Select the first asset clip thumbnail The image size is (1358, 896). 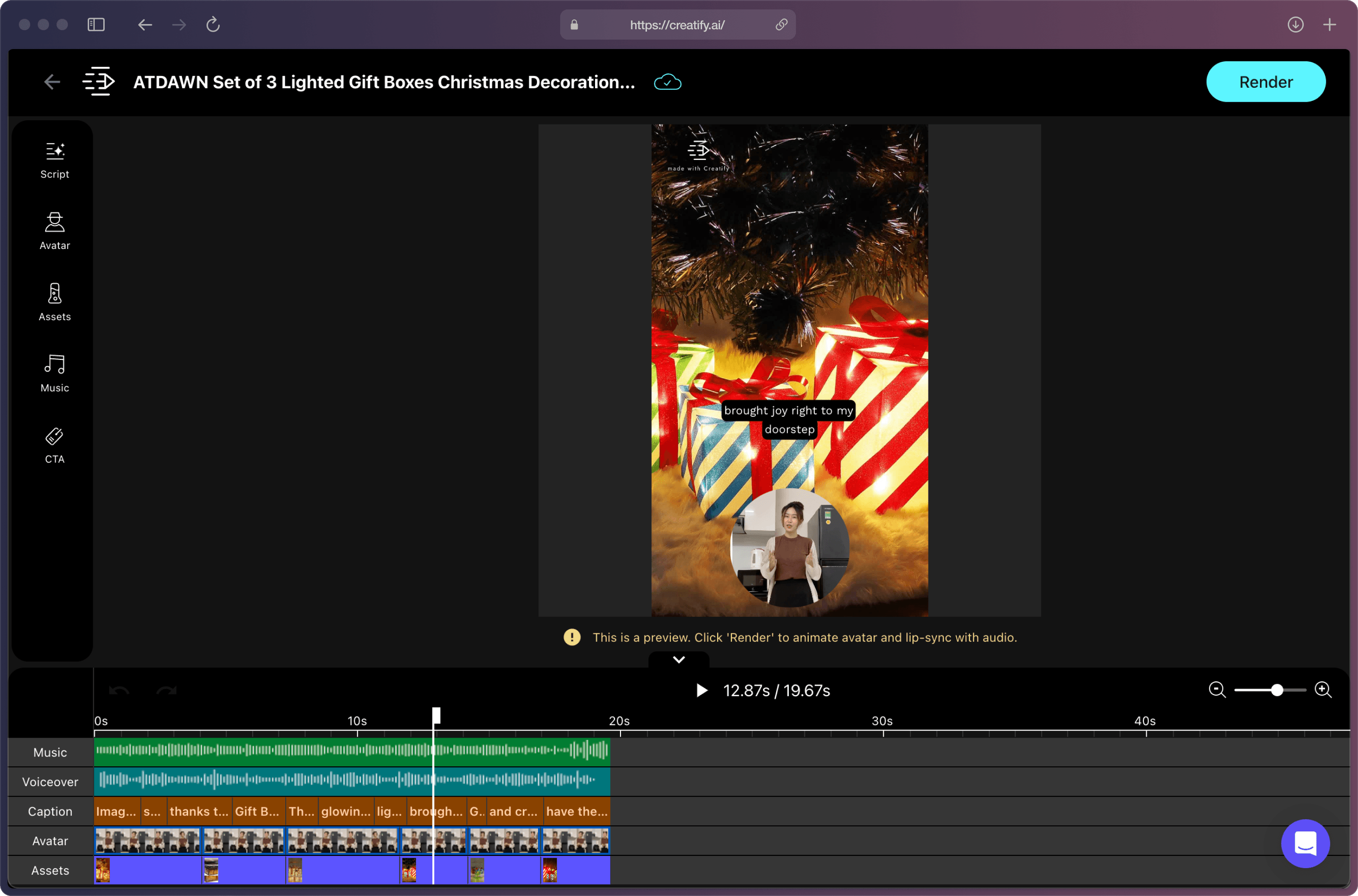point(102,870)
